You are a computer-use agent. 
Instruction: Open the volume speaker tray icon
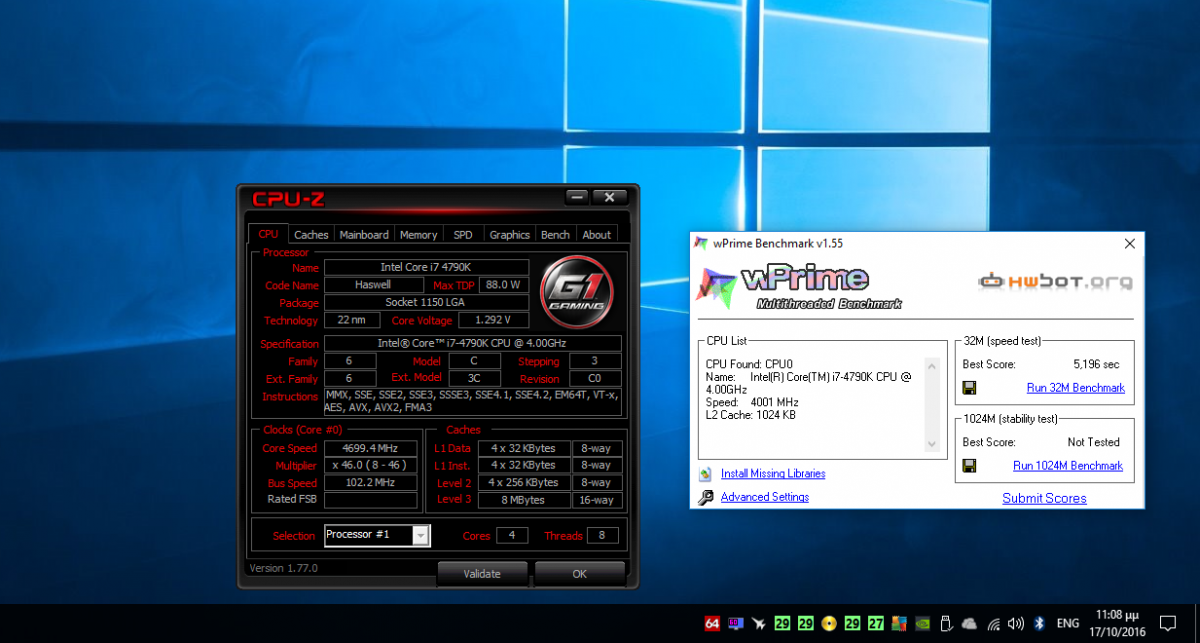pyautogui.click(x=1015, y=623)
